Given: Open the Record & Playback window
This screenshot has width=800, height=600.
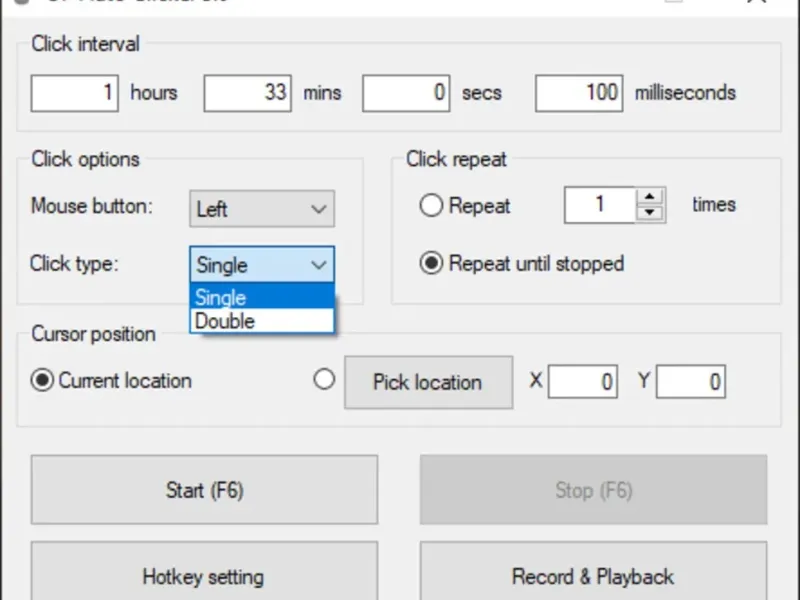Looking at the screenshot, I should (x=593, y=576).
